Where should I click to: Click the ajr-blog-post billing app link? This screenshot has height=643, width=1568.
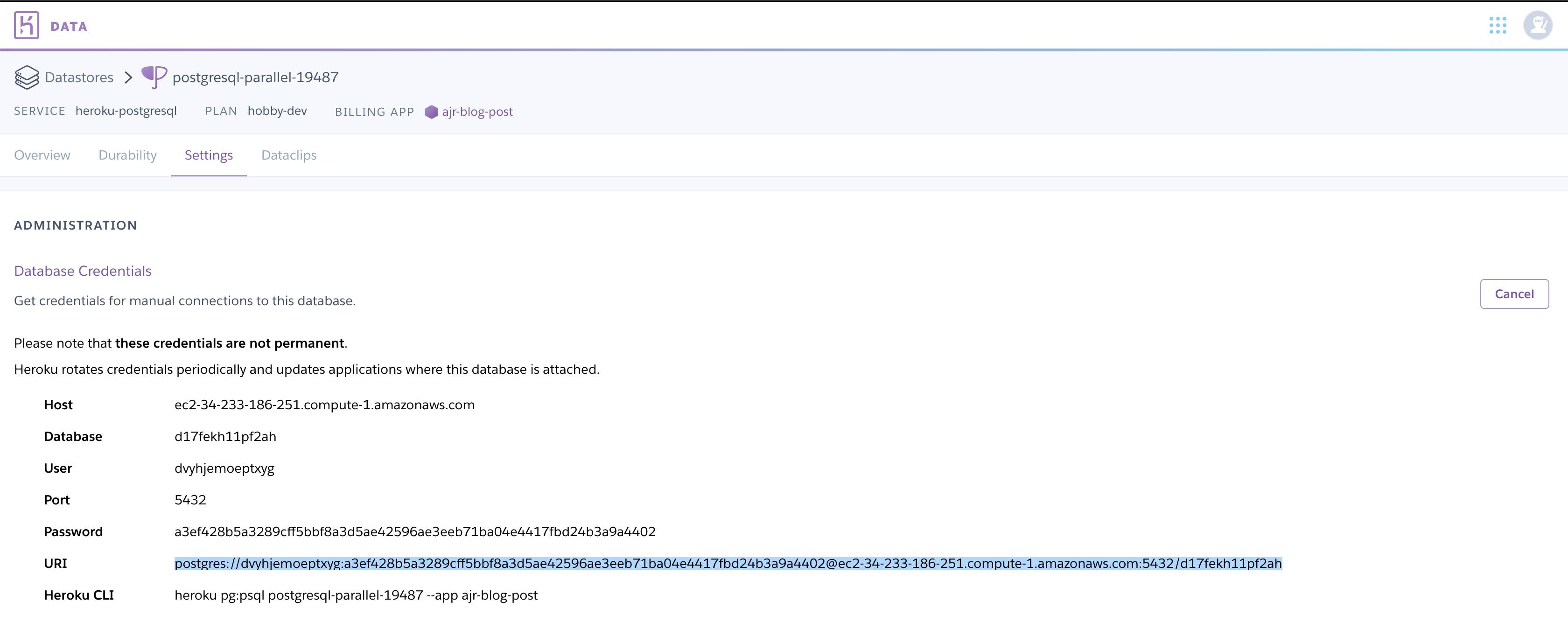477,112
